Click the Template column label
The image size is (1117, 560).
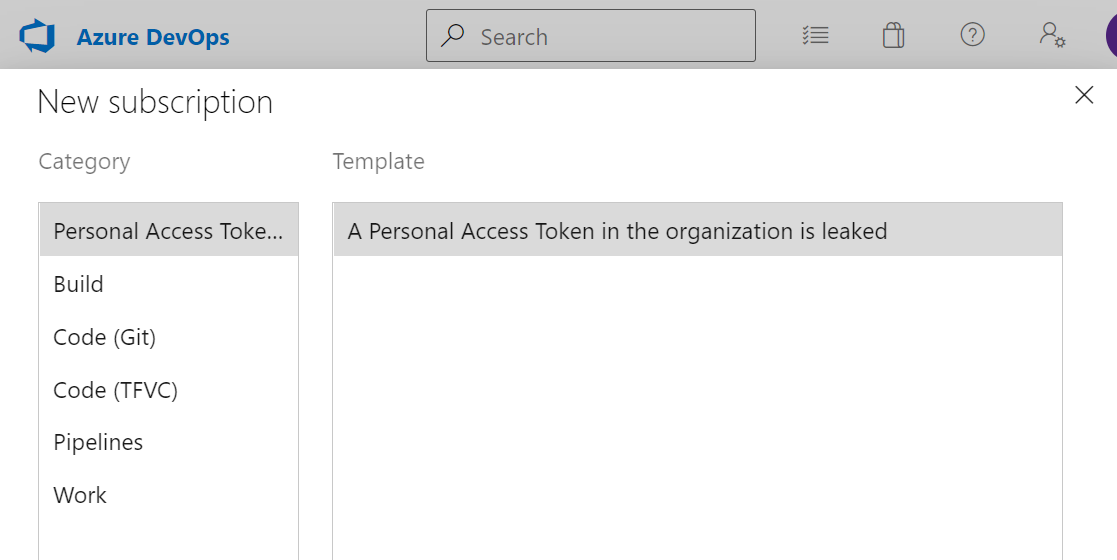point(378,161)
